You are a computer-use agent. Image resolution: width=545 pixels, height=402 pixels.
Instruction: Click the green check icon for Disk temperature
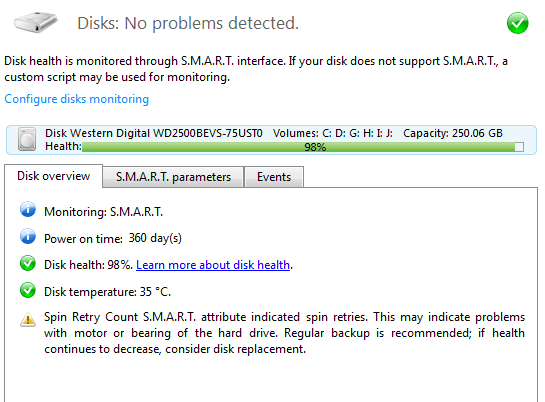pos(28,290)
